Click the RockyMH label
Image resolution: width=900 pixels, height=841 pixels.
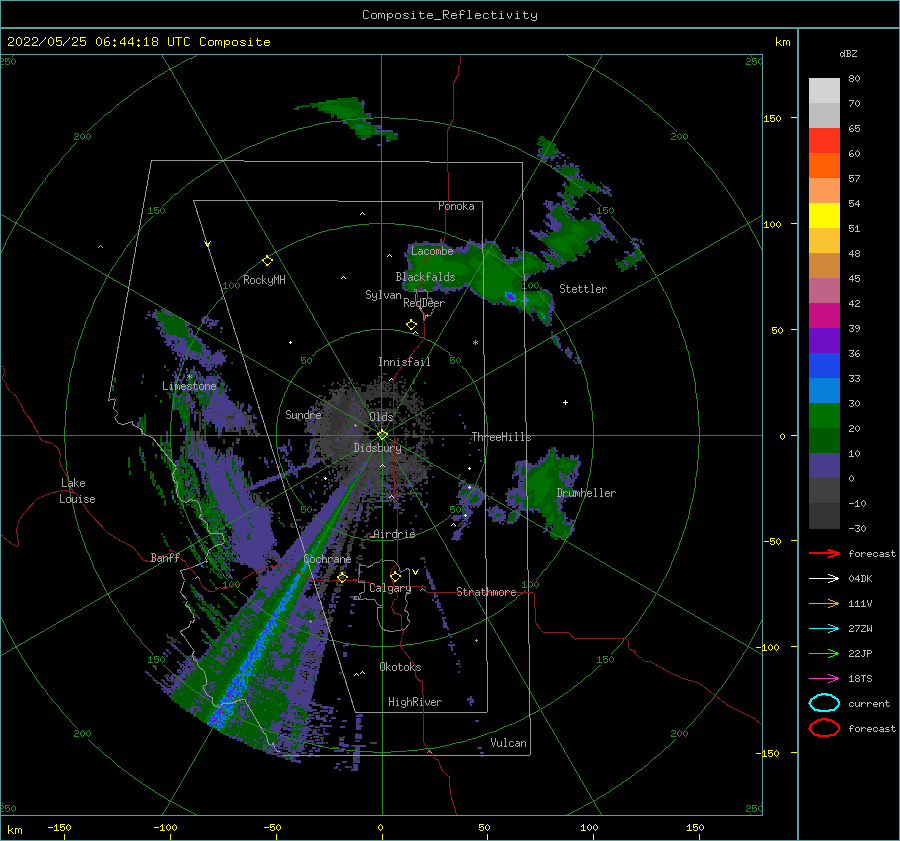(x=264, y=280)
